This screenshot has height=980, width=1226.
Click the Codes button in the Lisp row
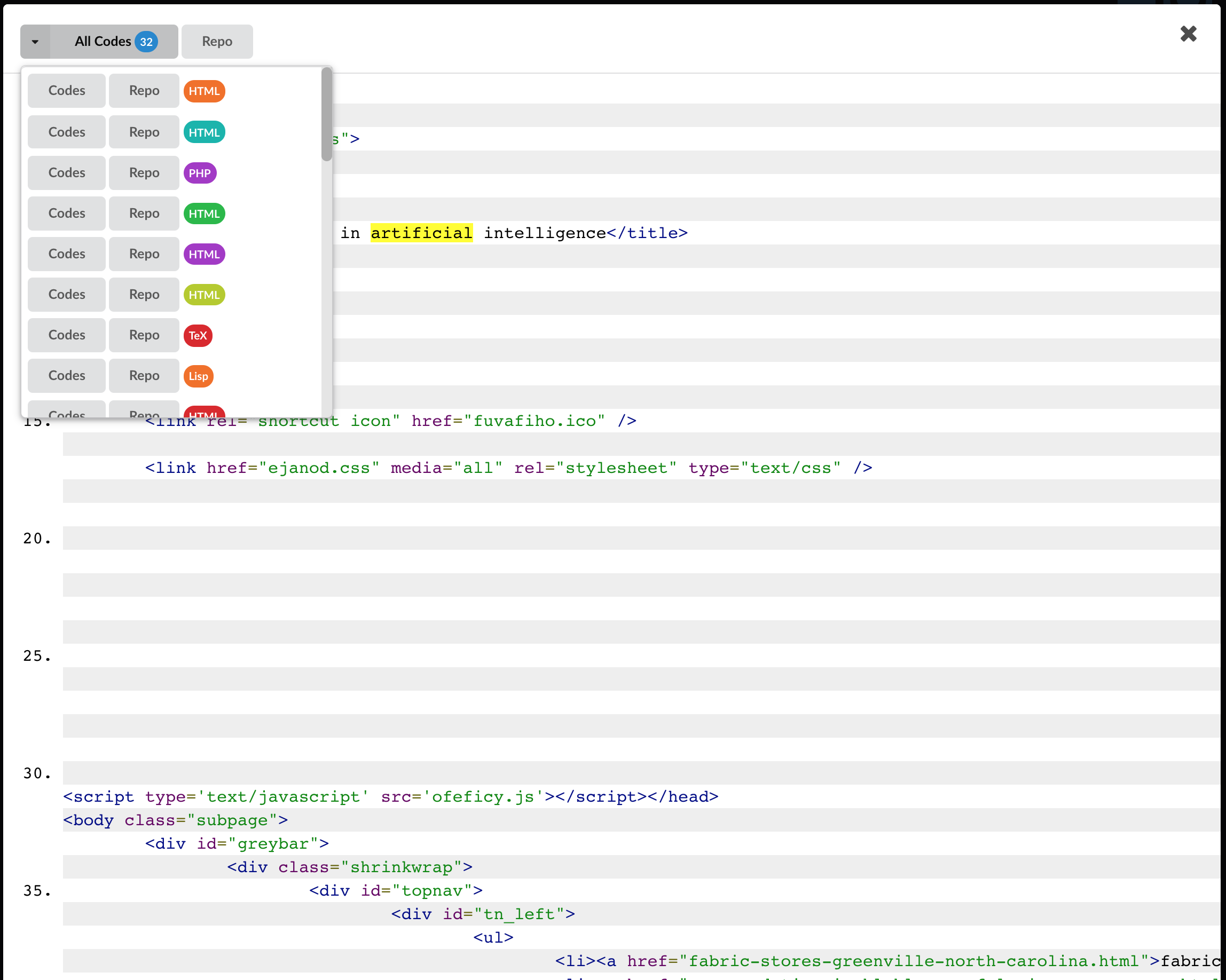(66, 376)
